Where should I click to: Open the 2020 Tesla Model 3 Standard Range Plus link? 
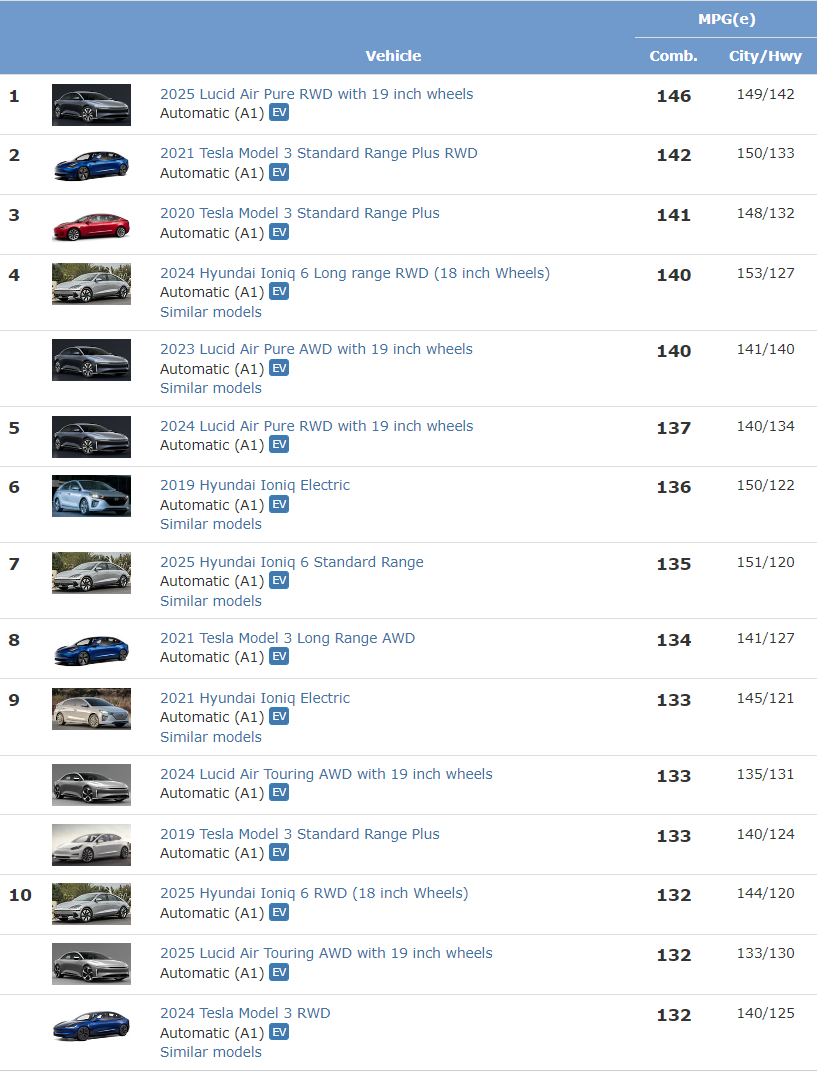pyautogui.click(x=300, y=214)
